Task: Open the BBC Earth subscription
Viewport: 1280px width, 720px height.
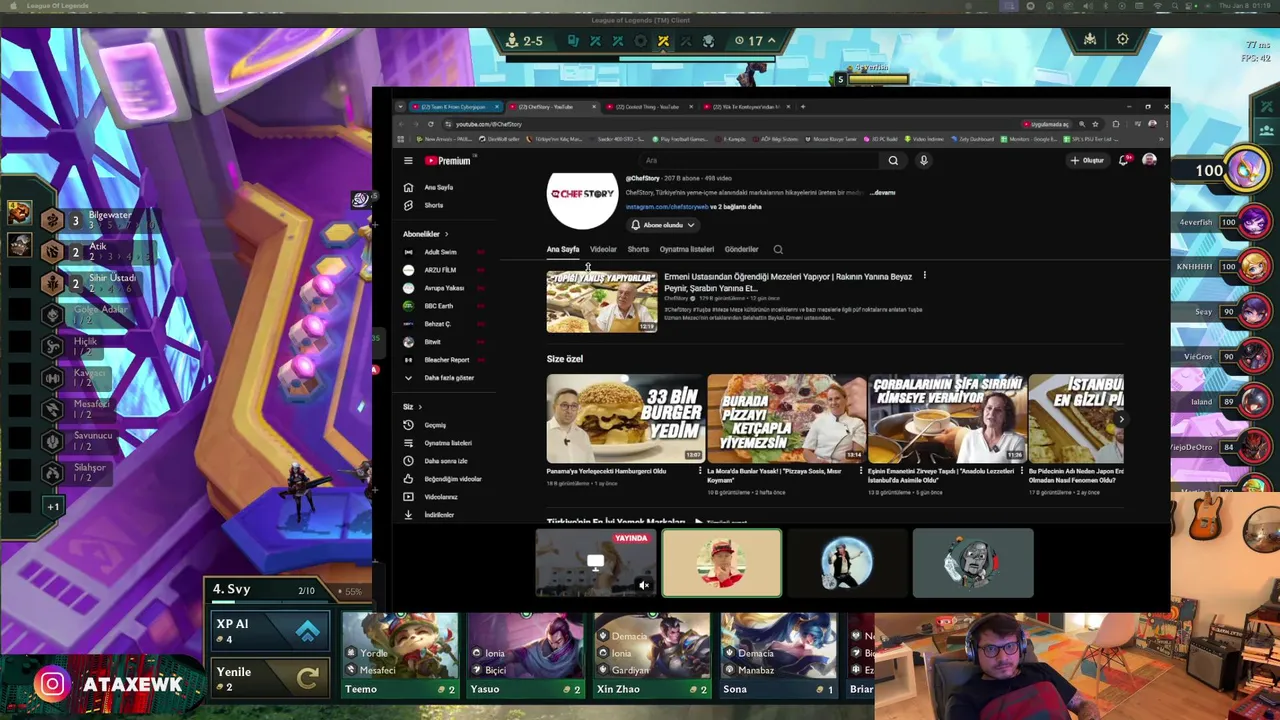Action: (438, 306)
